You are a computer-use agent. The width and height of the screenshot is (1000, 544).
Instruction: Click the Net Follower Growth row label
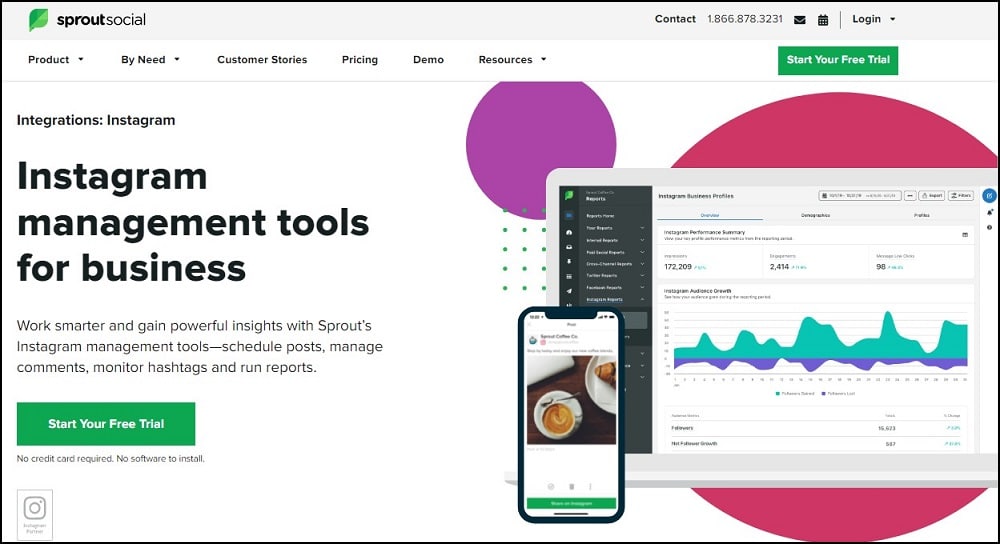(694, 443)
